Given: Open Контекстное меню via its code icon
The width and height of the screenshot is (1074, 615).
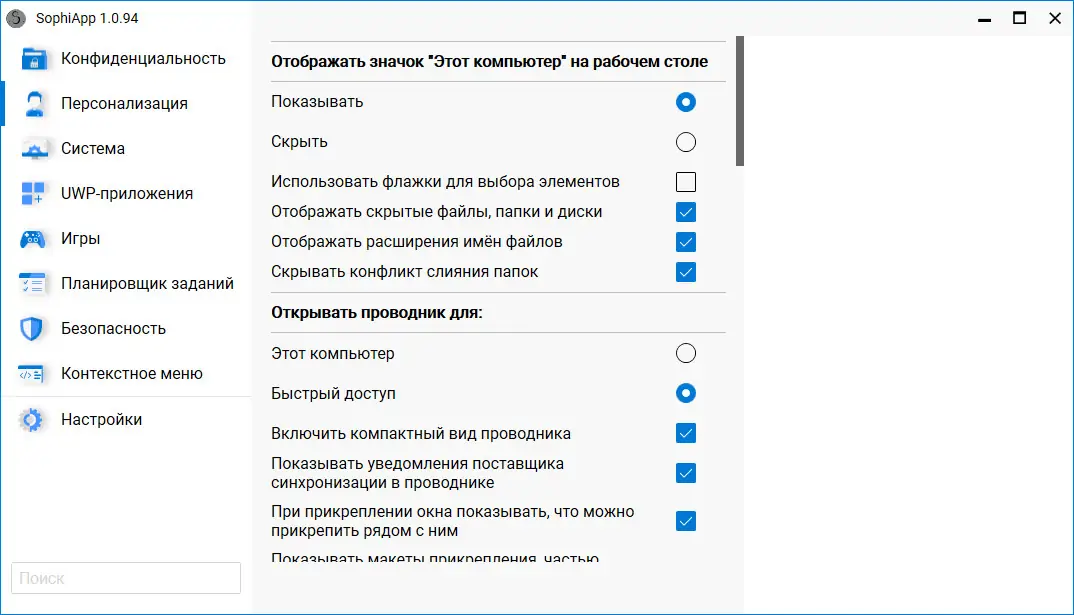Looking at the screenshot, I should pyautogui.click(x=33, y=373).
